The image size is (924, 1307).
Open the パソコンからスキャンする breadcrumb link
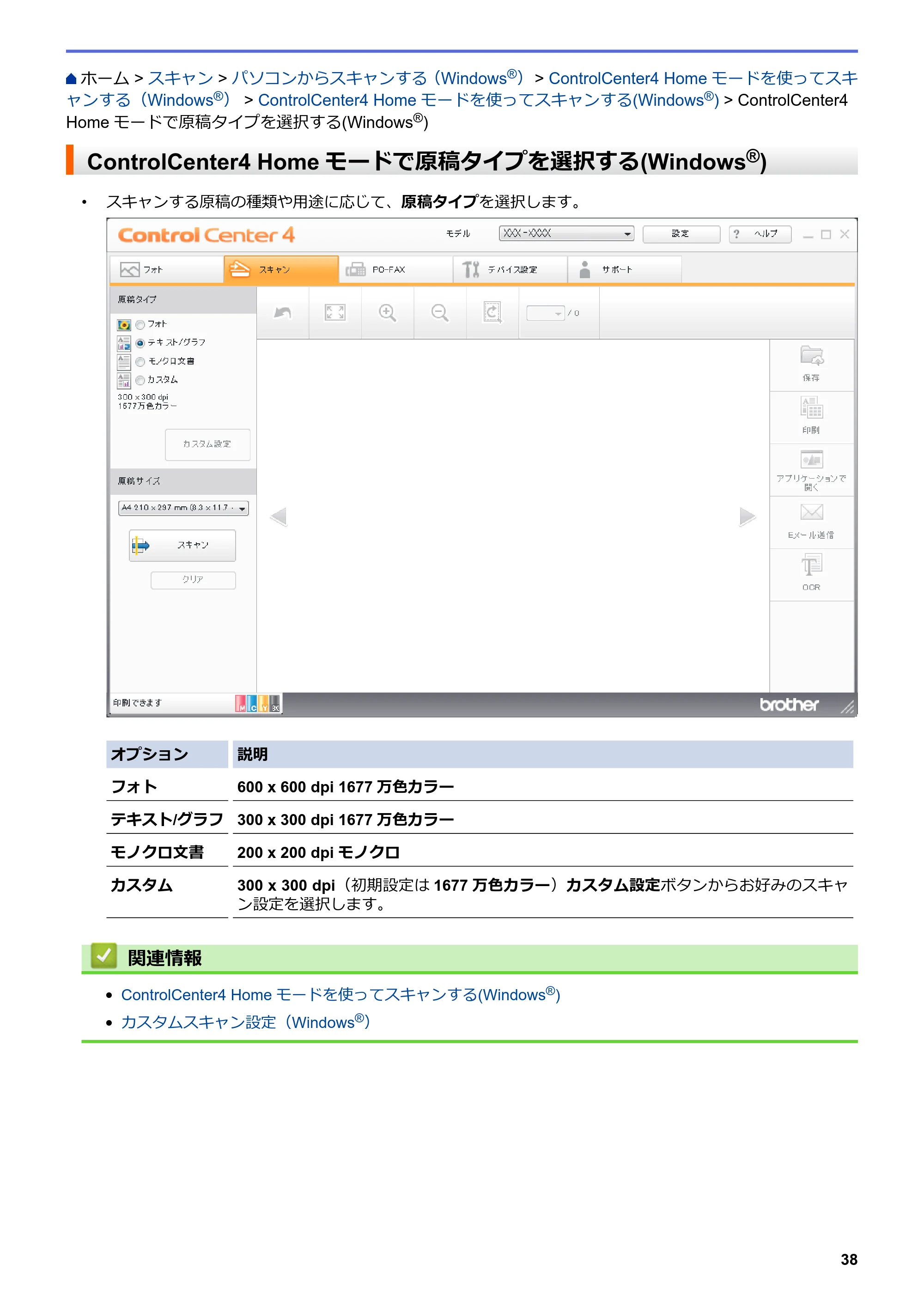click(x=378, y=78)
